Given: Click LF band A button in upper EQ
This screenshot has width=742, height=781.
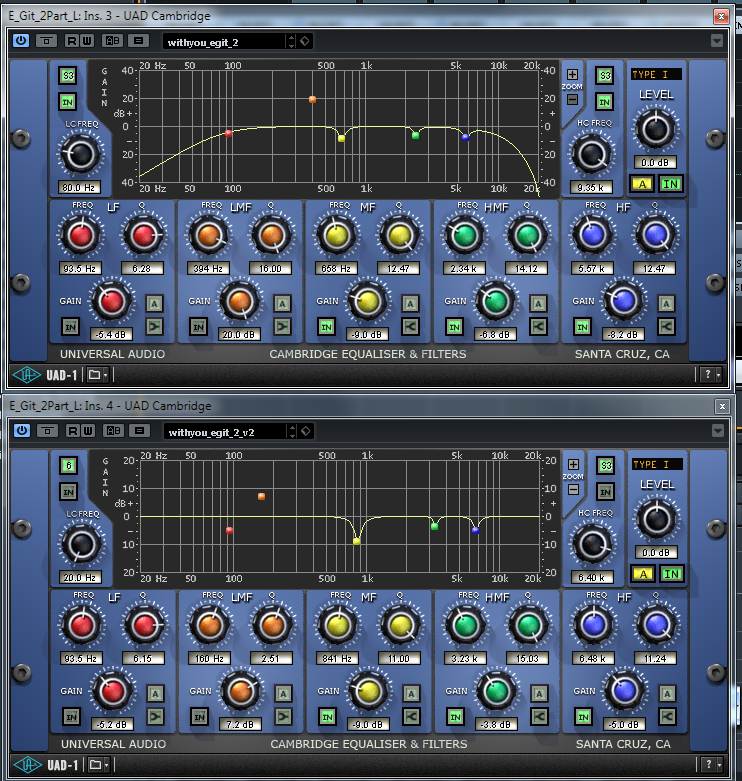Looking at the screenshot, I should tap(154, 303).
